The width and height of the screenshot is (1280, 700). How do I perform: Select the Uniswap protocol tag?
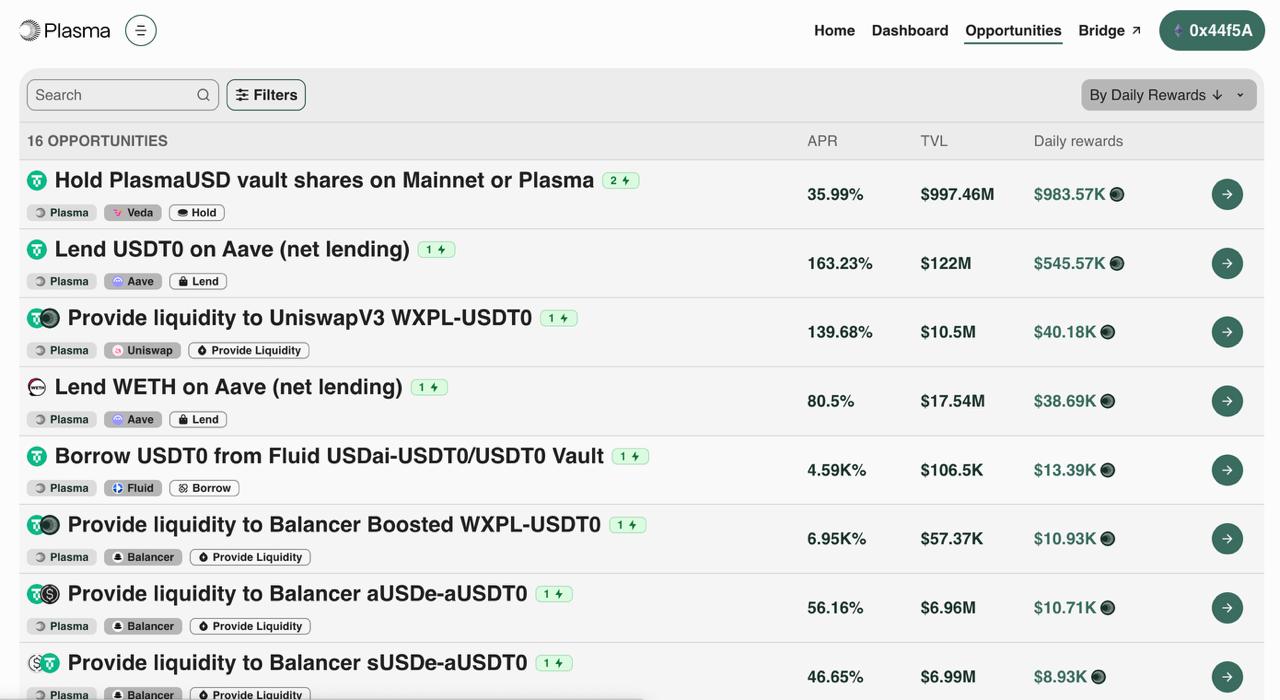(x=142, y=351)
